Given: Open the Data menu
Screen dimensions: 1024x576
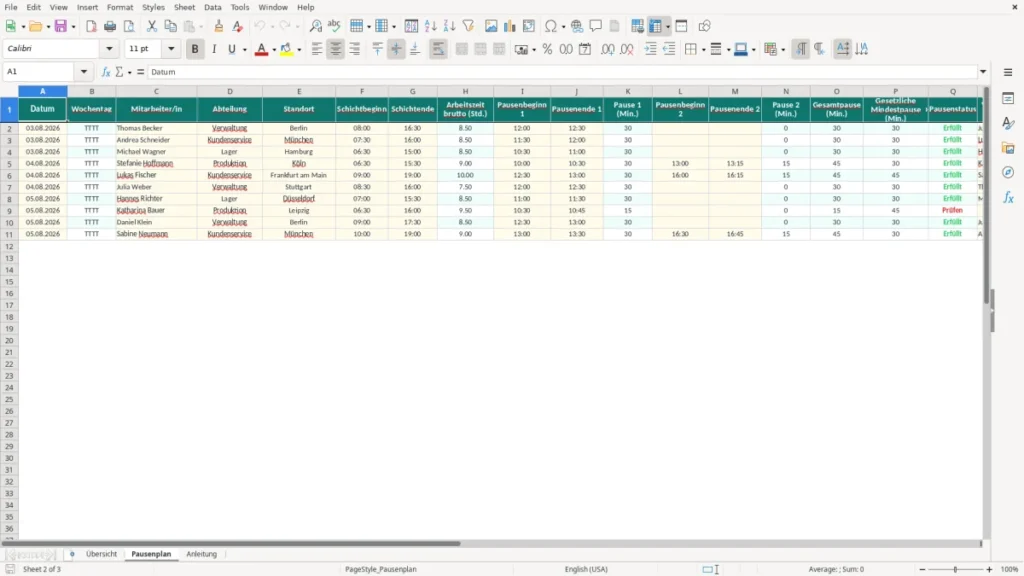Looking at the screenshot, I should tap(212, 7).
